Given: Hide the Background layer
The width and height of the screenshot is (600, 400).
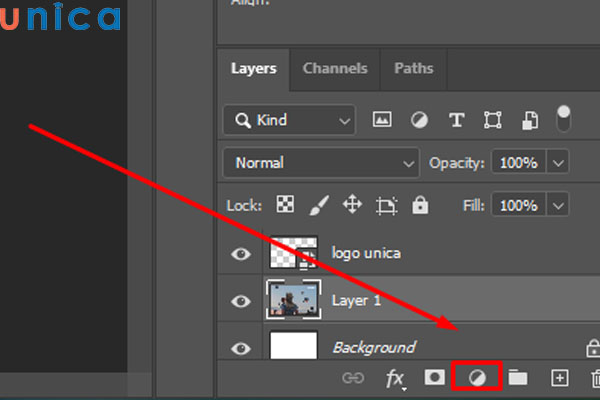Looking at the screenshot, I should coord(241,348).
